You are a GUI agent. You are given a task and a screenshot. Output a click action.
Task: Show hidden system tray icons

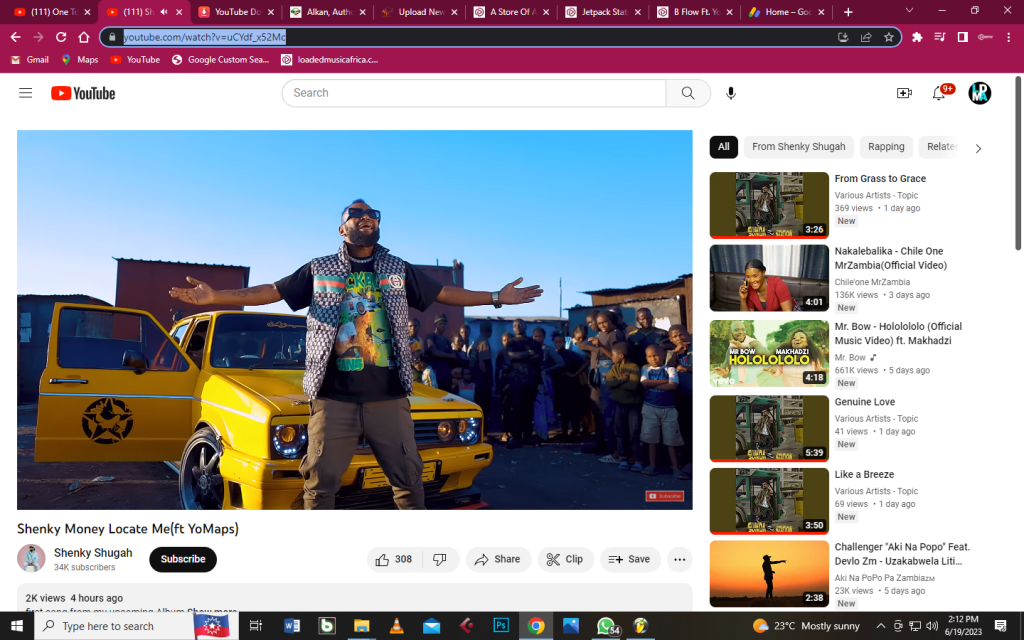(880, 626)
